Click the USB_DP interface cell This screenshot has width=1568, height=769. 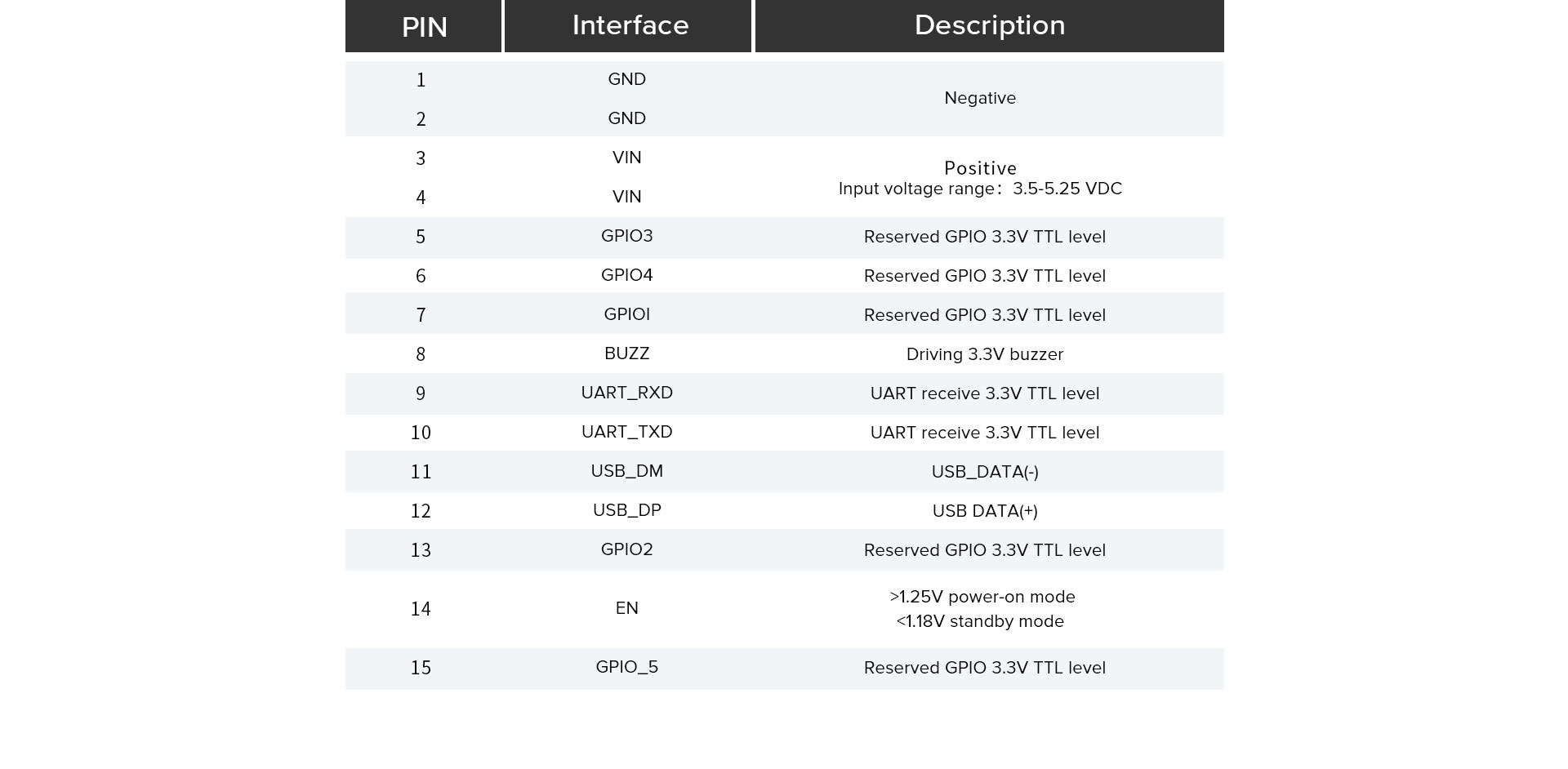pos(626,510)
